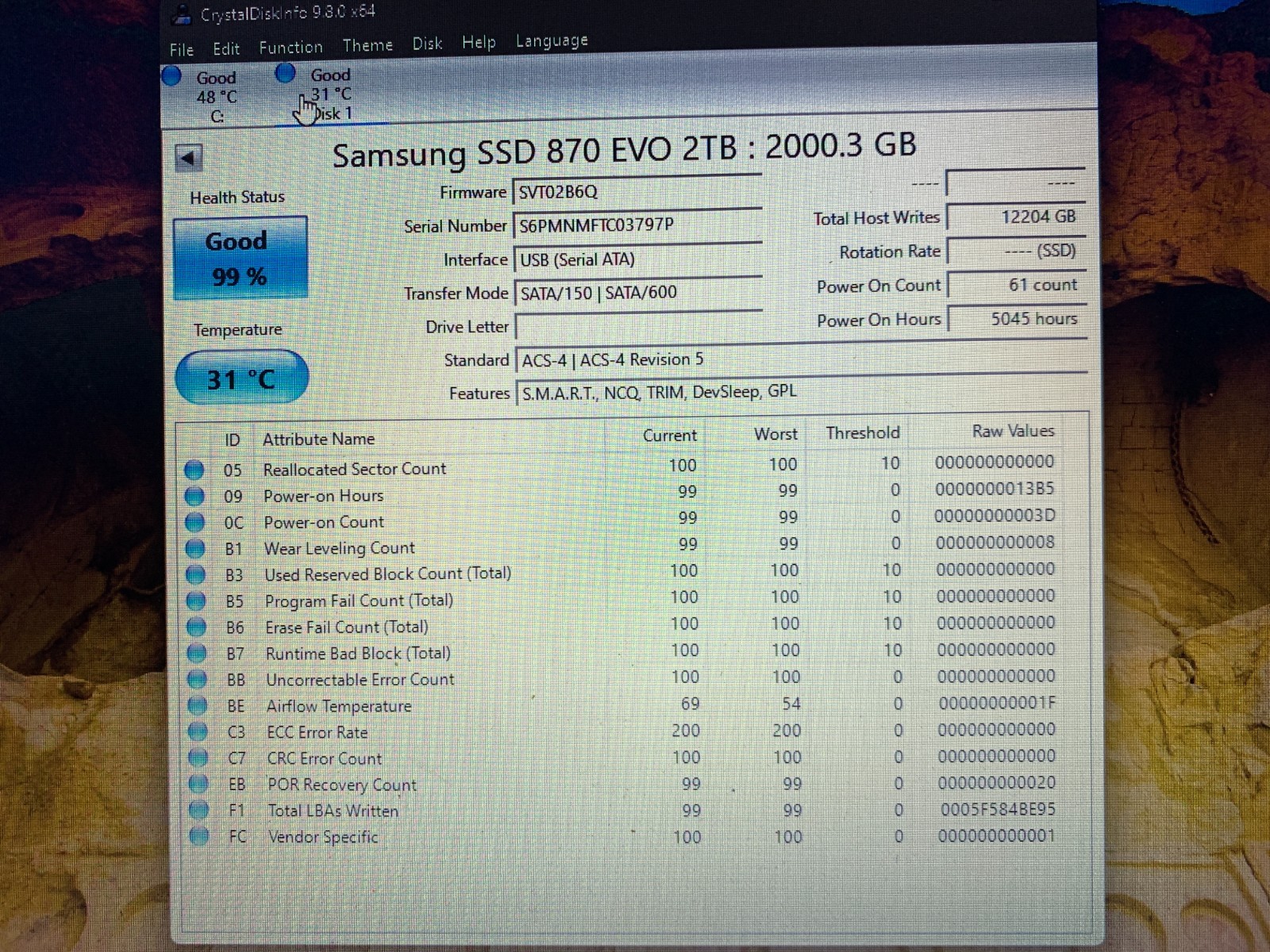The width and height of the screenshot is (1270, 952).
Task: Click the status dot for Power-on Count
Action: click(x=194, y=523)
